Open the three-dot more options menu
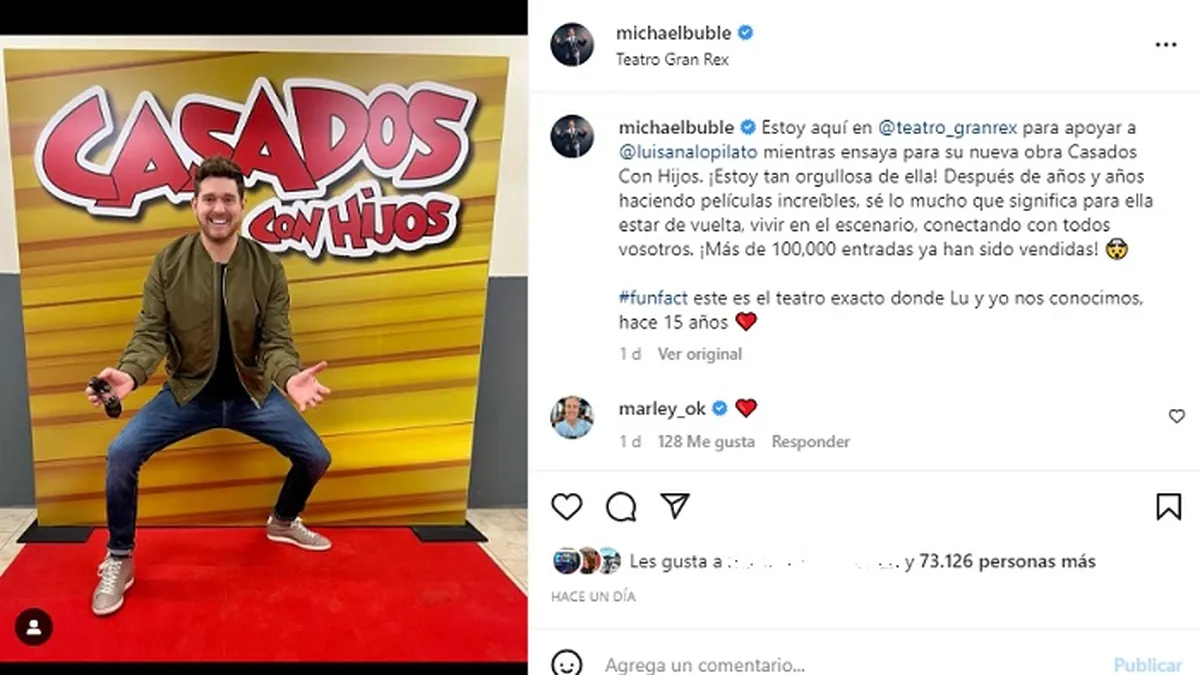The image size is (1200, 675). (x=1166, y=45)
